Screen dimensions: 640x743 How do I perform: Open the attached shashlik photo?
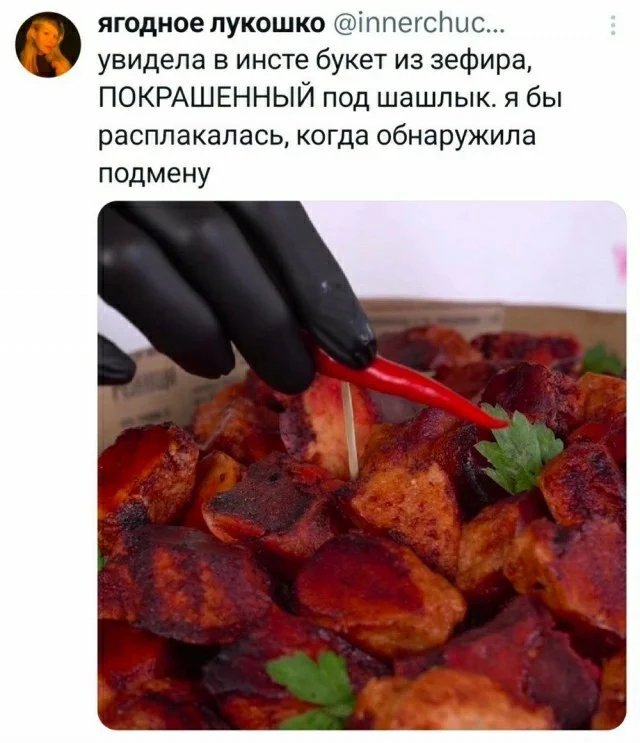(x=362, y=465)
